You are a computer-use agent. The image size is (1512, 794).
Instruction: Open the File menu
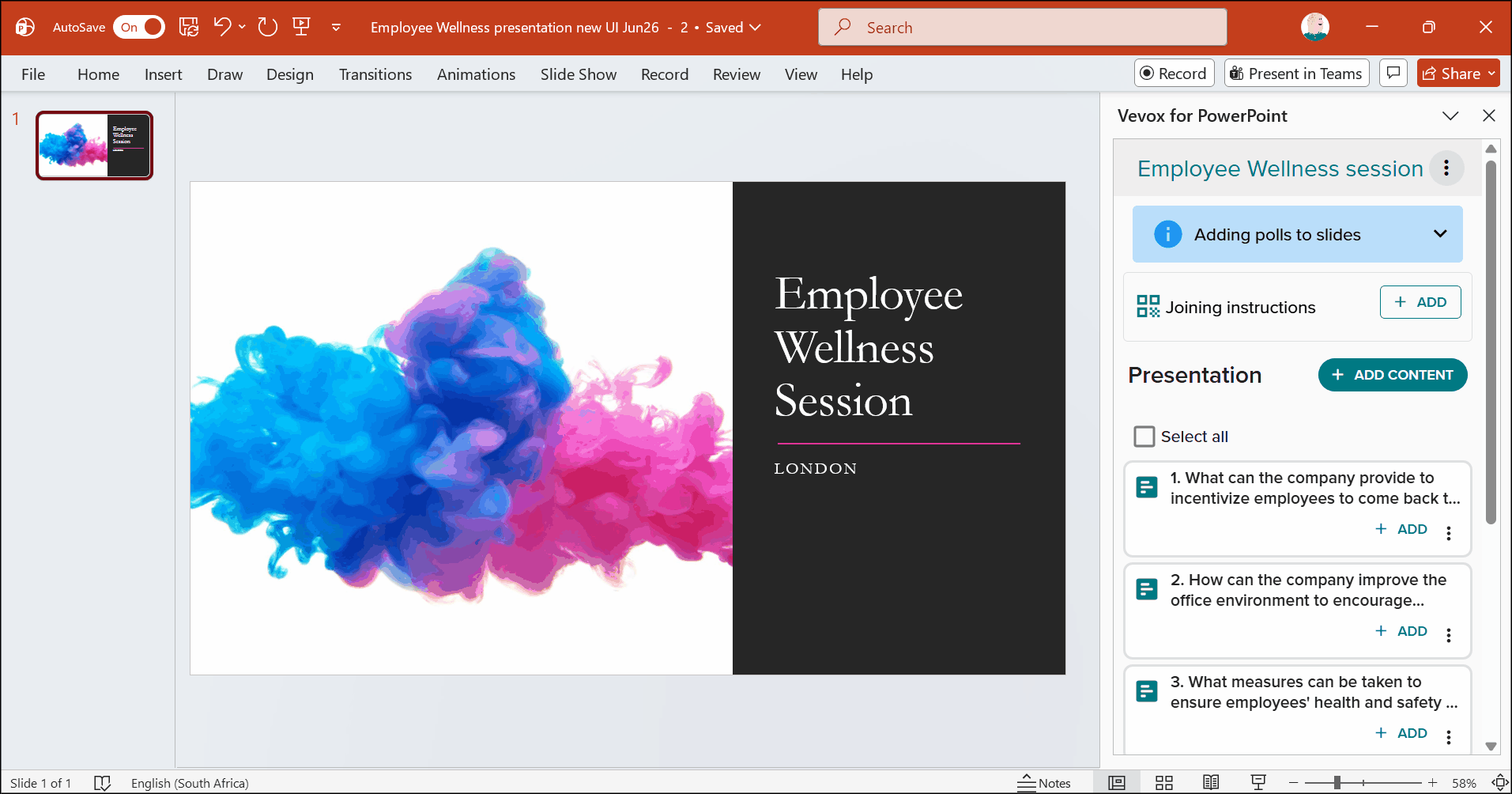[33, 74]
